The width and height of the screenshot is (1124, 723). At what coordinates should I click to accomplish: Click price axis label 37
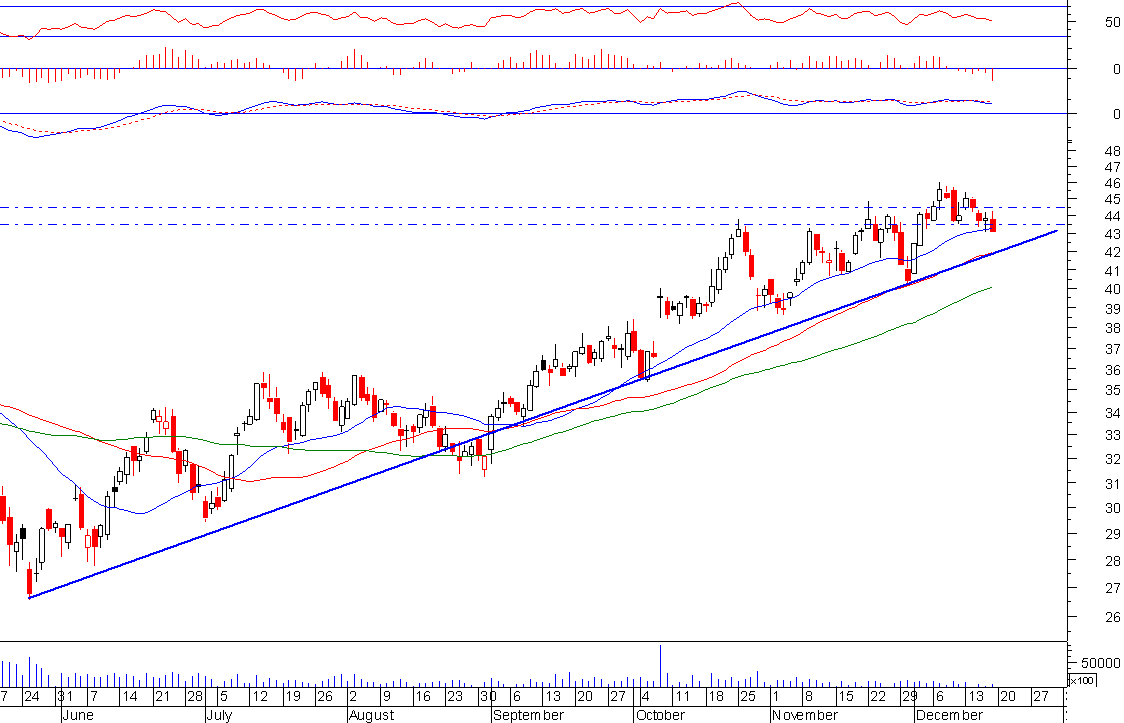[x=1113, y=349]
